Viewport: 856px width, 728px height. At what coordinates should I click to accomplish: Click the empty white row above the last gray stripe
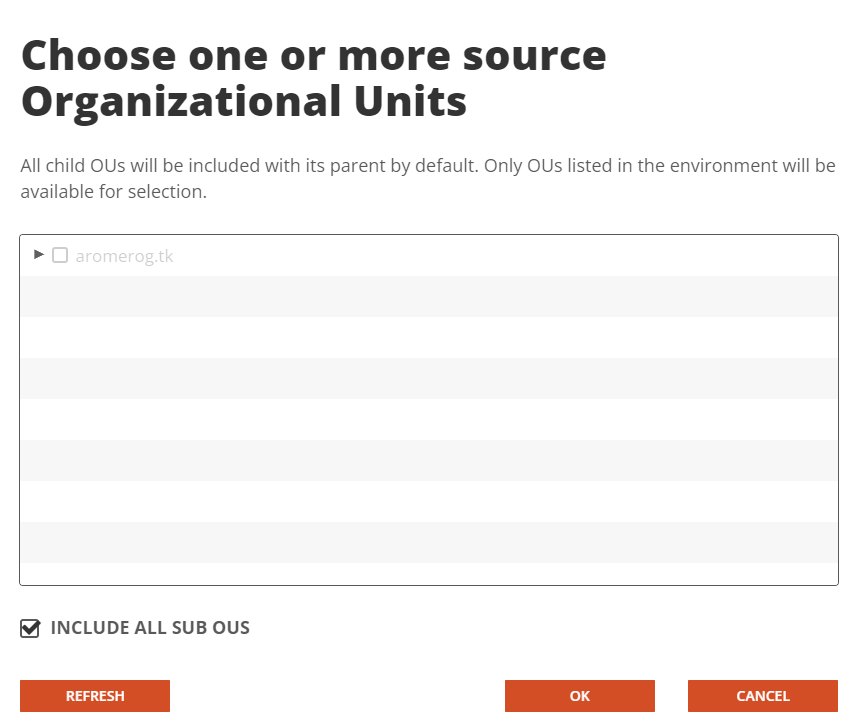click(x=429, y=501)
